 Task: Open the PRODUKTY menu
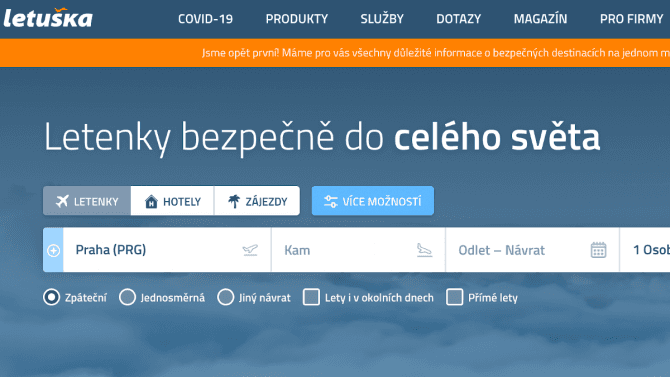pos(297,19)
